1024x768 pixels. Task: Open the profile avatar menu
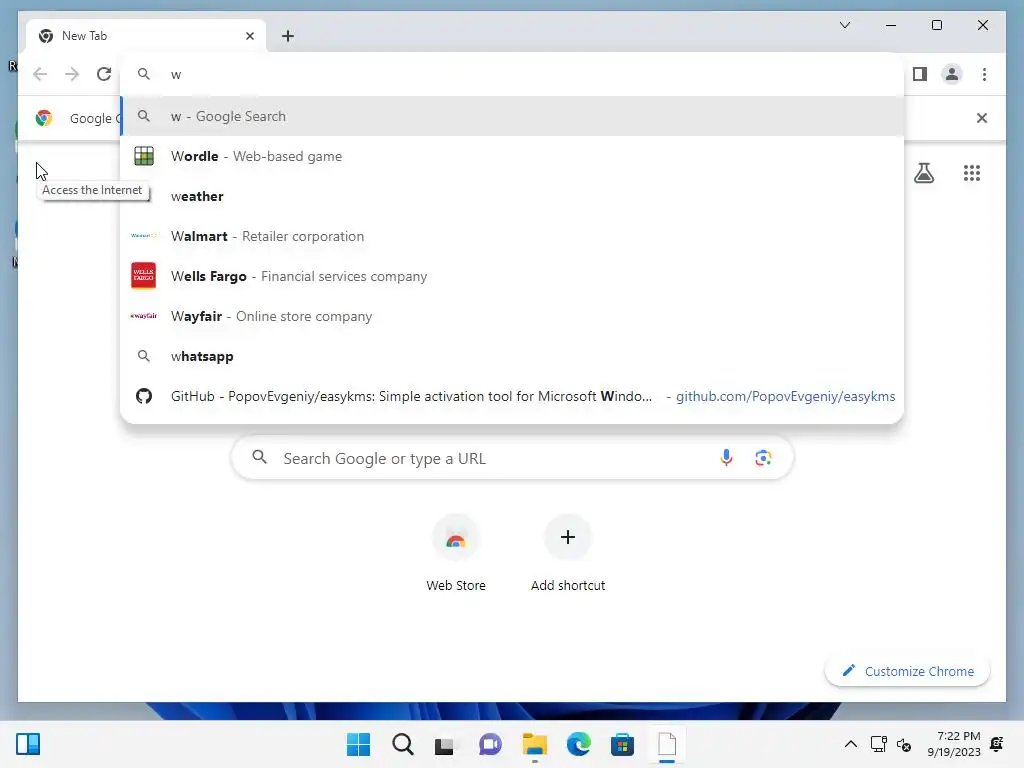952,74
